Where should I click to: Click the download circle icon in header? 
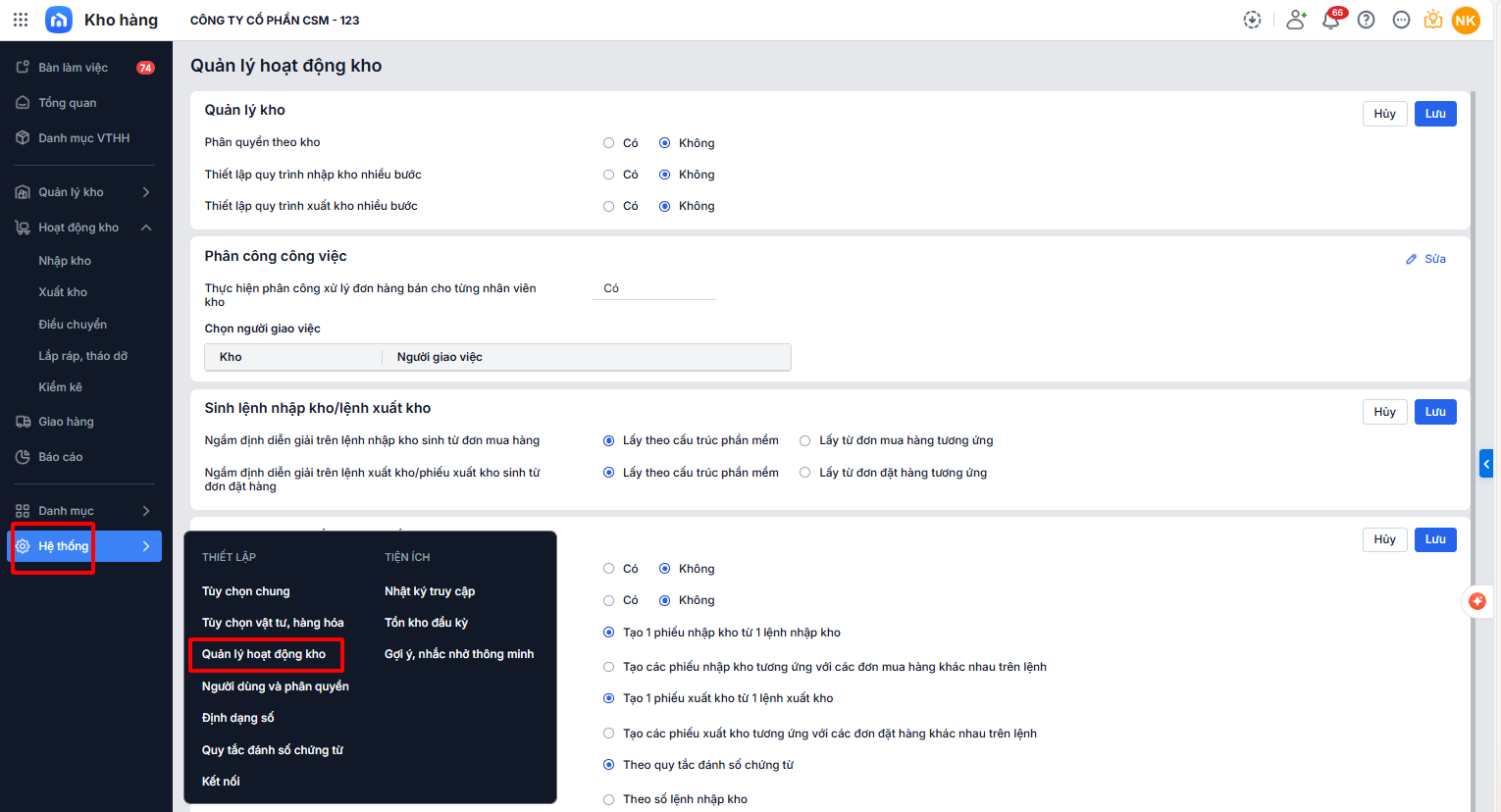click(1252, 20)
